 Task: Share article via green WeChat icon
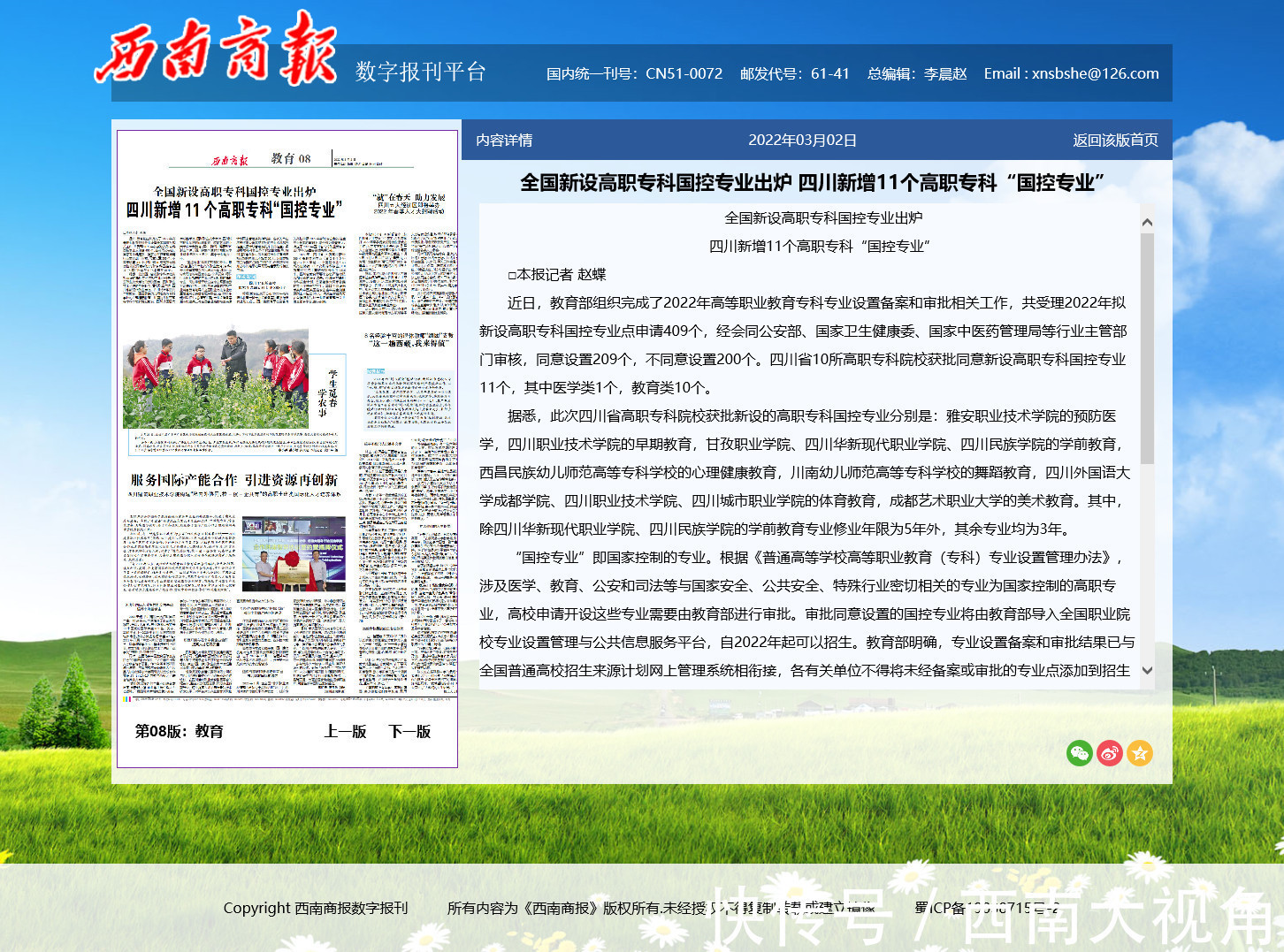click(1079, 753)
